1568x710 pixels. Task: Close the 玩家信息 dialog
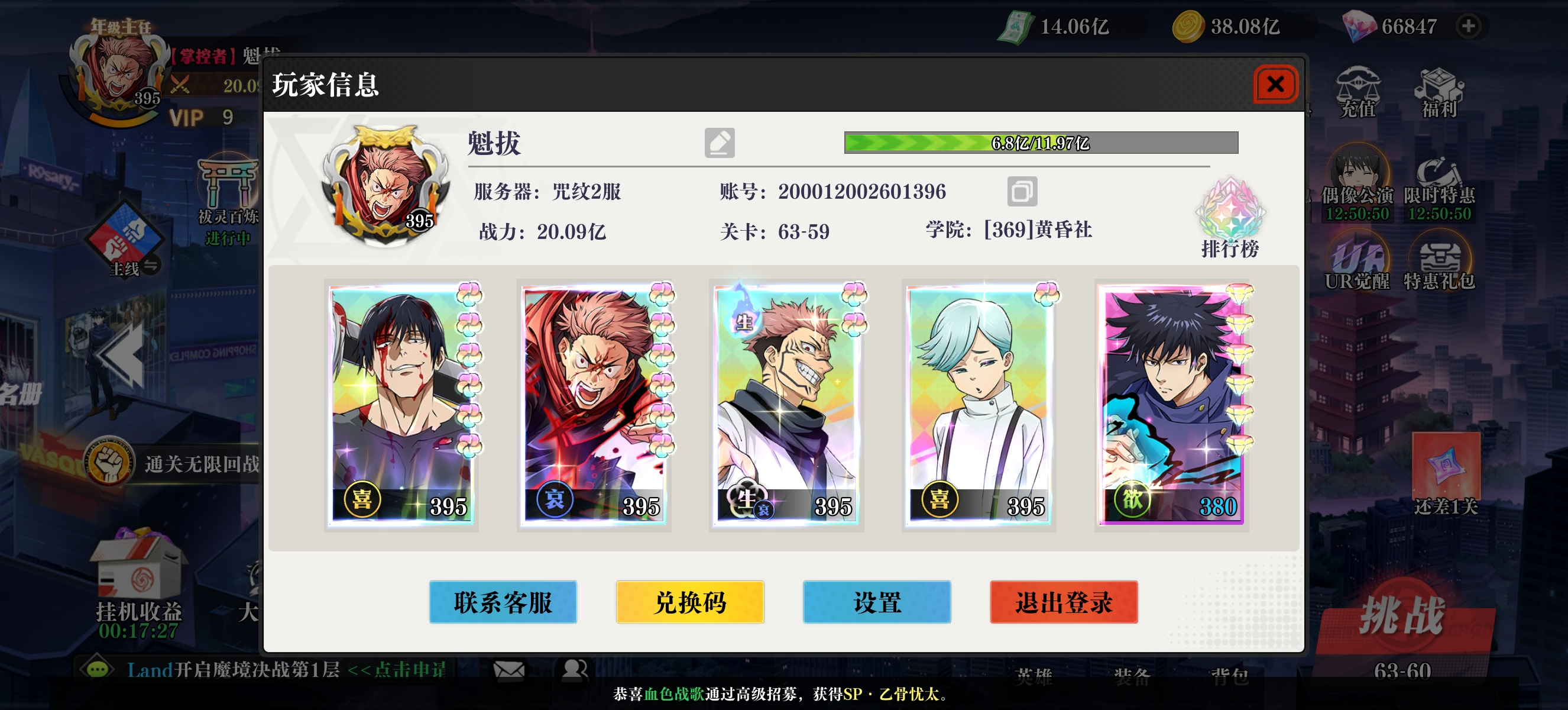[x=1275, y=84]
